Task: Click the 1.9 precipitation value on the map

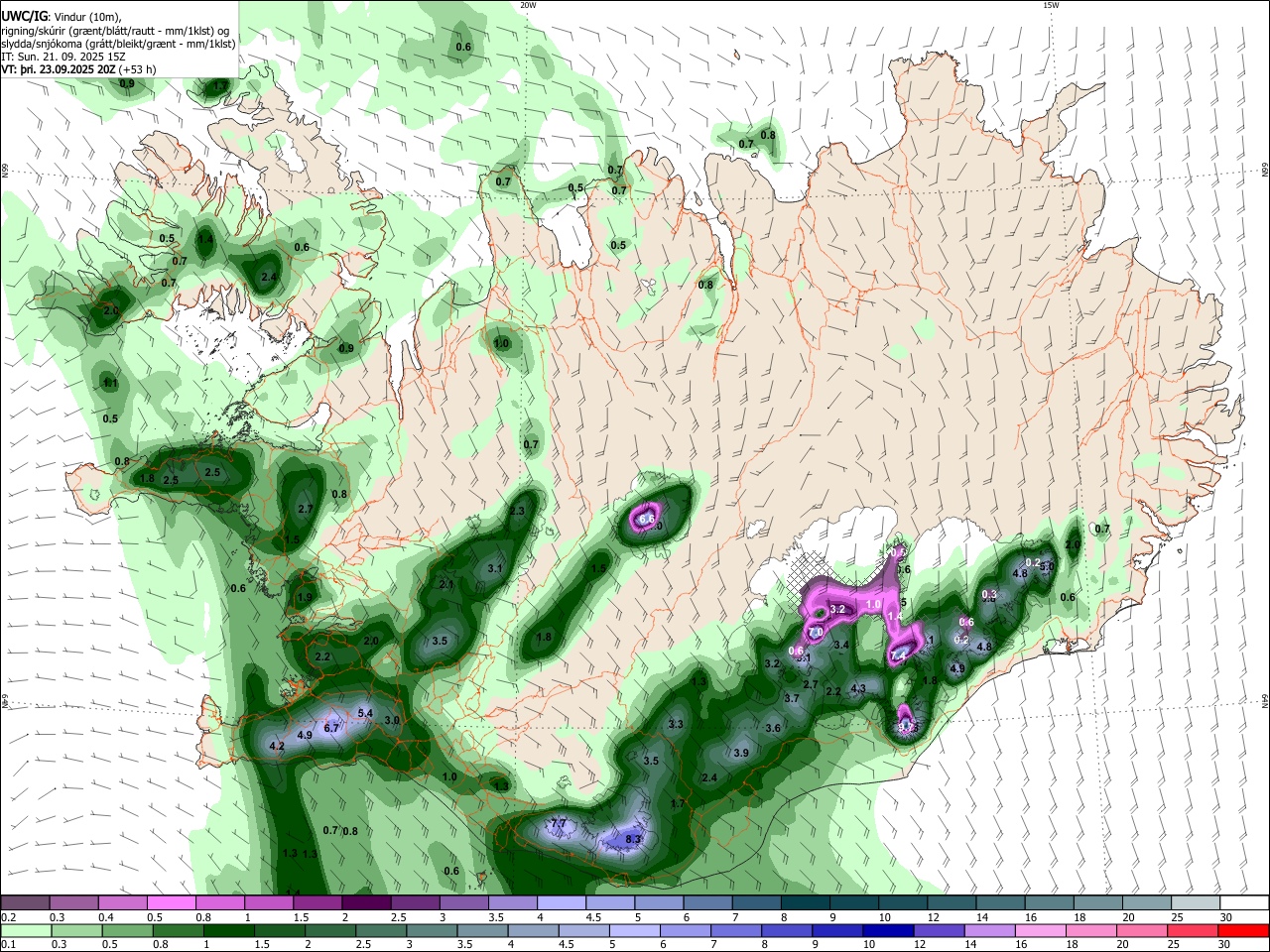Action: (304, 597)
